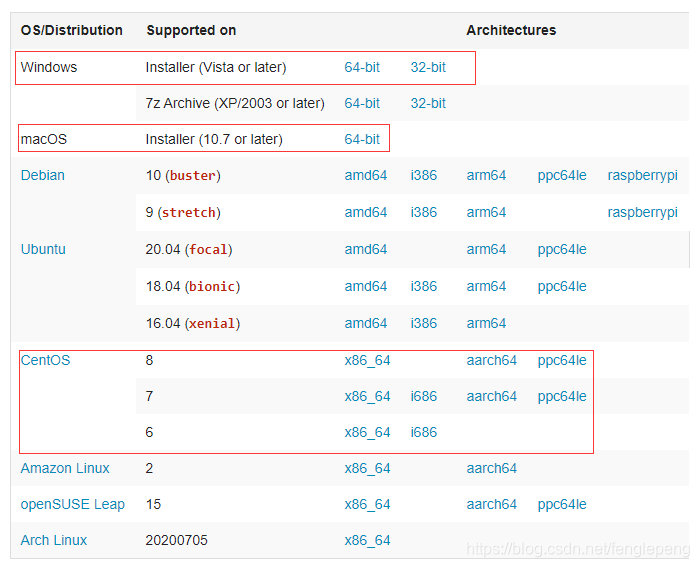Download 7z Archive 32-bit

pos(428,103)
